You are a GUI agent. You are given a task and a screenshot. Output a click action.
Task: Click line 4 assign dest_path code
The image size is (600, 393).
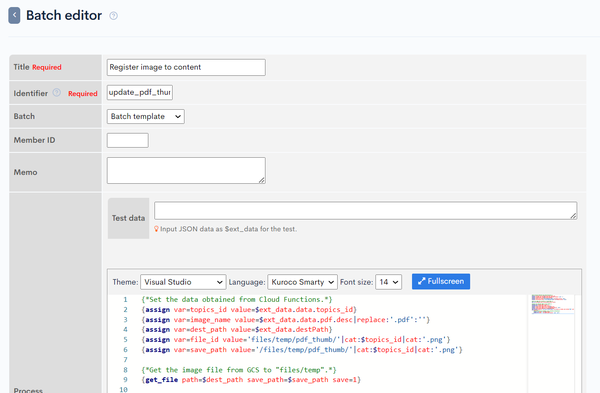236,329
